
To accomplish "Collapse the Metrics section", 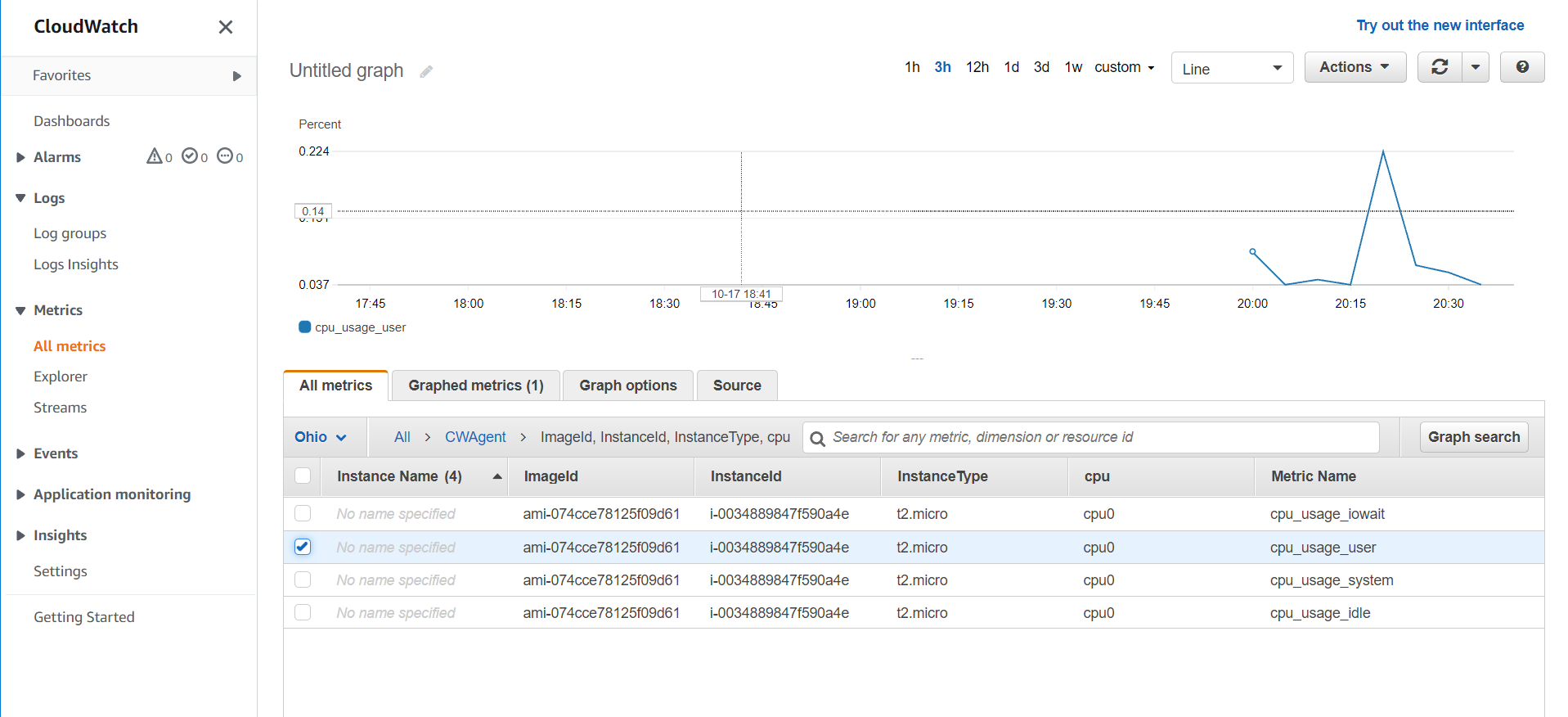I will pos(21,310).
